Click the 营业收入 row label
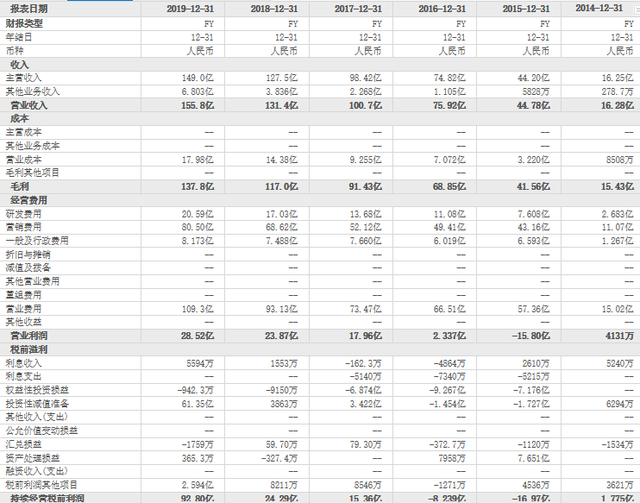The width and height of the screenshot is (640, 503). (29, 105)
